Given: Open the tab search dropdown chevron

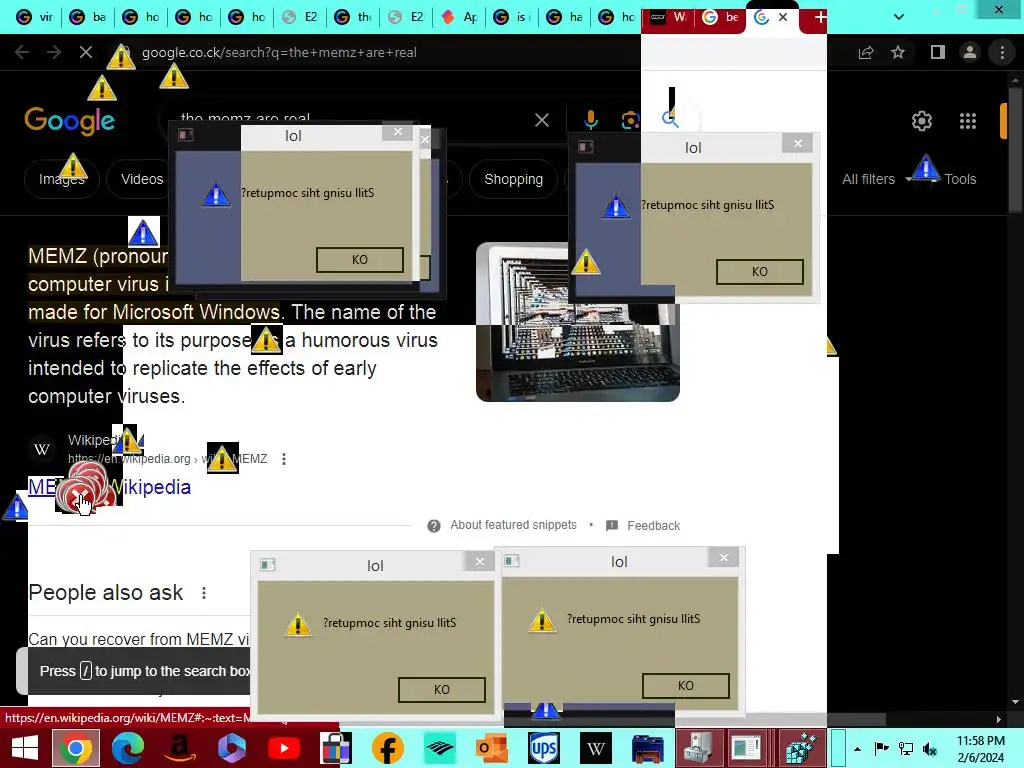Looking at the screenshot, I should point(899,17).
